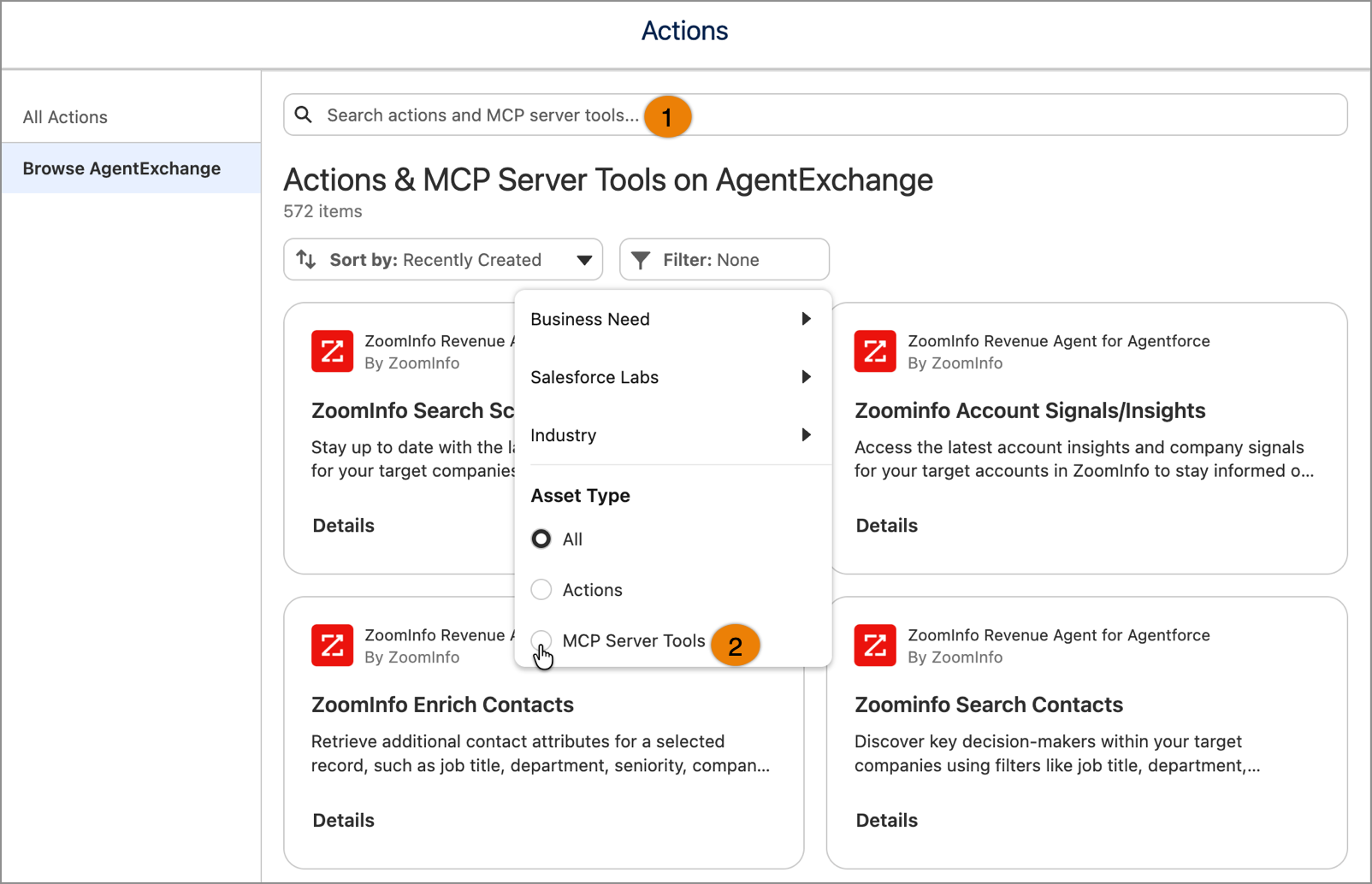1372x884 pixels.
Task: Click the Actions & MCP Server Tools heading
Action: click(x=608, y=180)
